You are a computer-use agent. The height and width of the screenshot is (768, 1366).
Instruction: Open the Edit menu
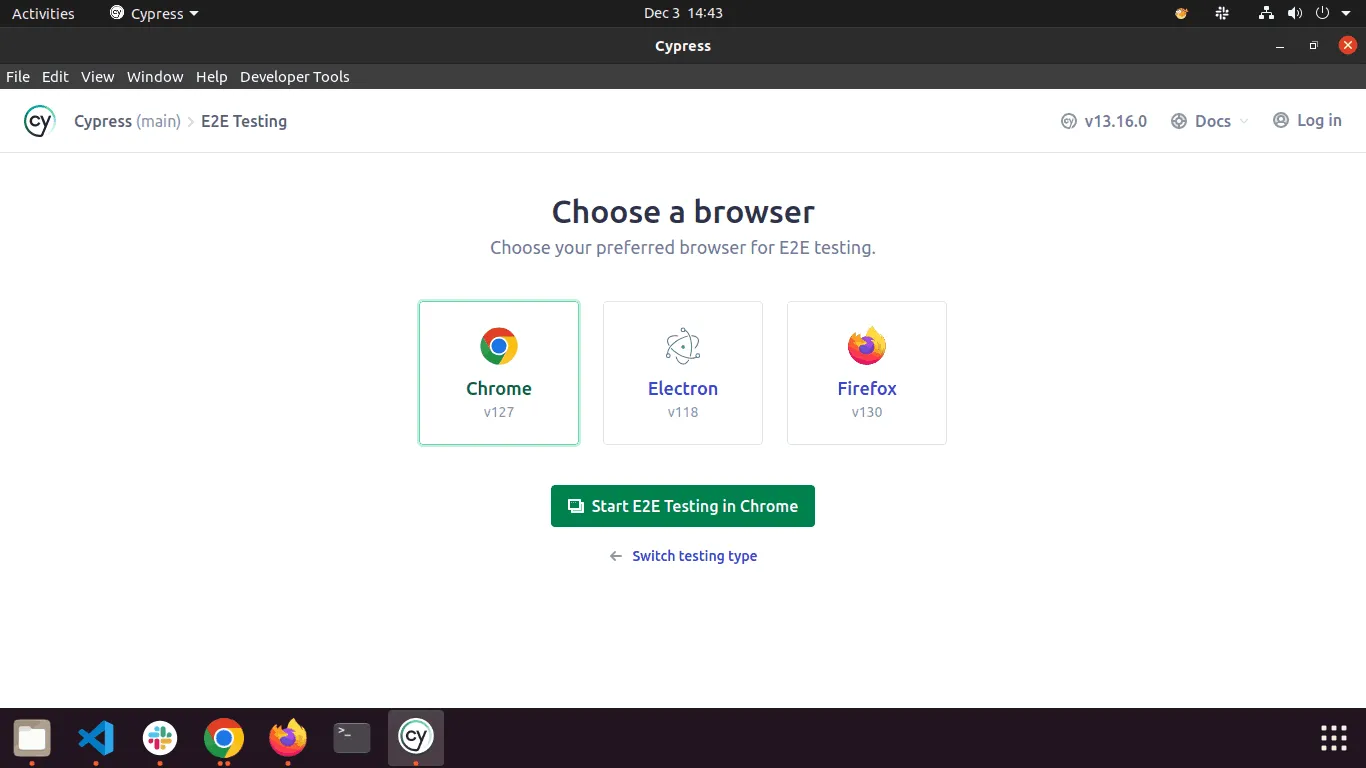click(x=55, y=77)
